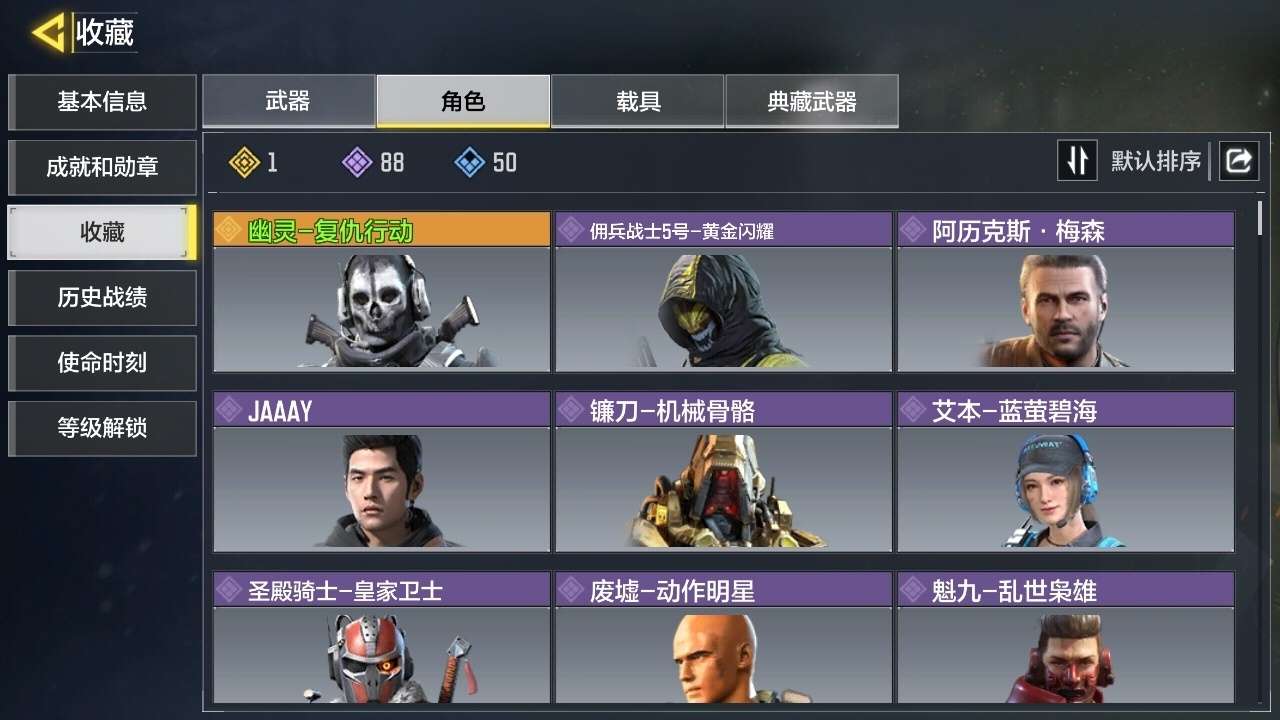
Task: Open 成就和勋章 in the sidebar
Action: click(x=102, y=167)
